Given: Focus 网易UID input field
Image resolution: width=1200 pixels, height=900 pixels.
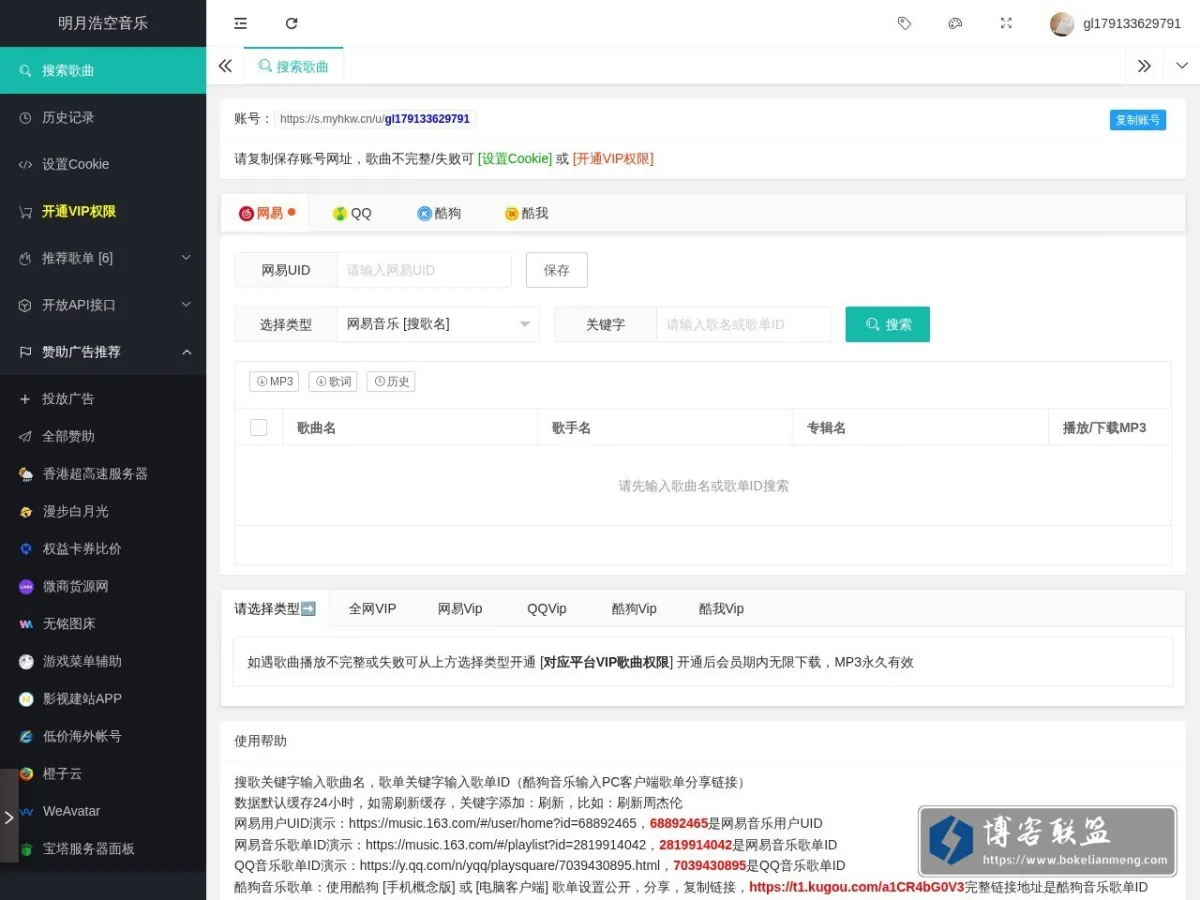Looking at the screenshot, I should [x=424, y=270].
